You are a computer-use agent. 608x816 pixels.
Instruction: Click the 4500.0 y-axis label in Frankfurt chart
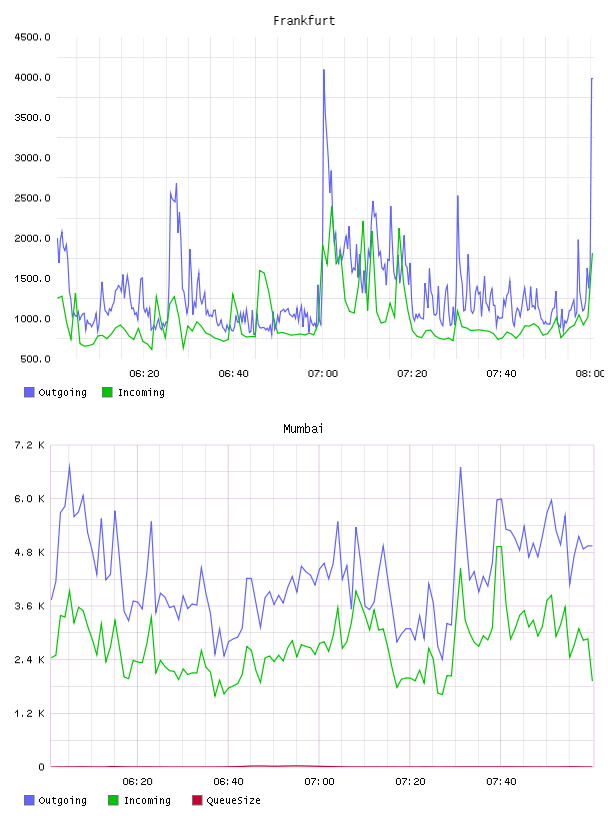pos(32,37)
